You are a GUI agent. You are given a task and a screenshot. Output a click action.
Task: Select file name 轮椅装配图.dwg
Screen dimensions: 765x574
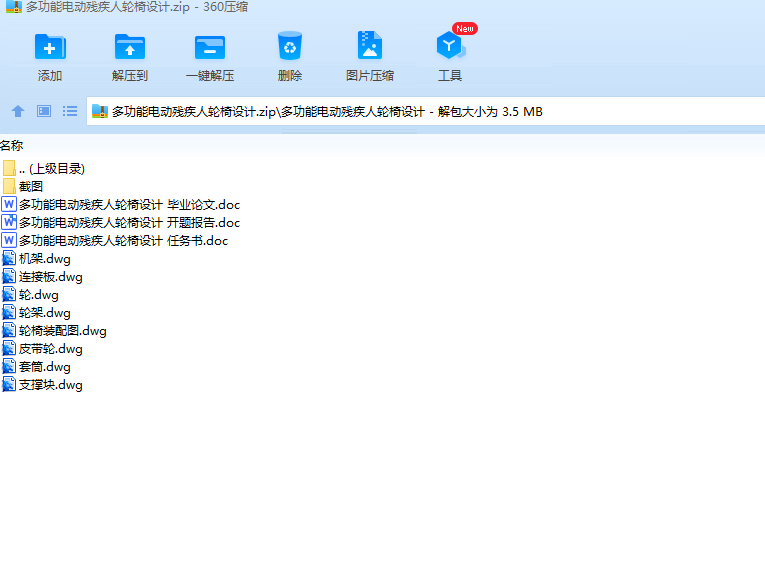coord(62,331)
